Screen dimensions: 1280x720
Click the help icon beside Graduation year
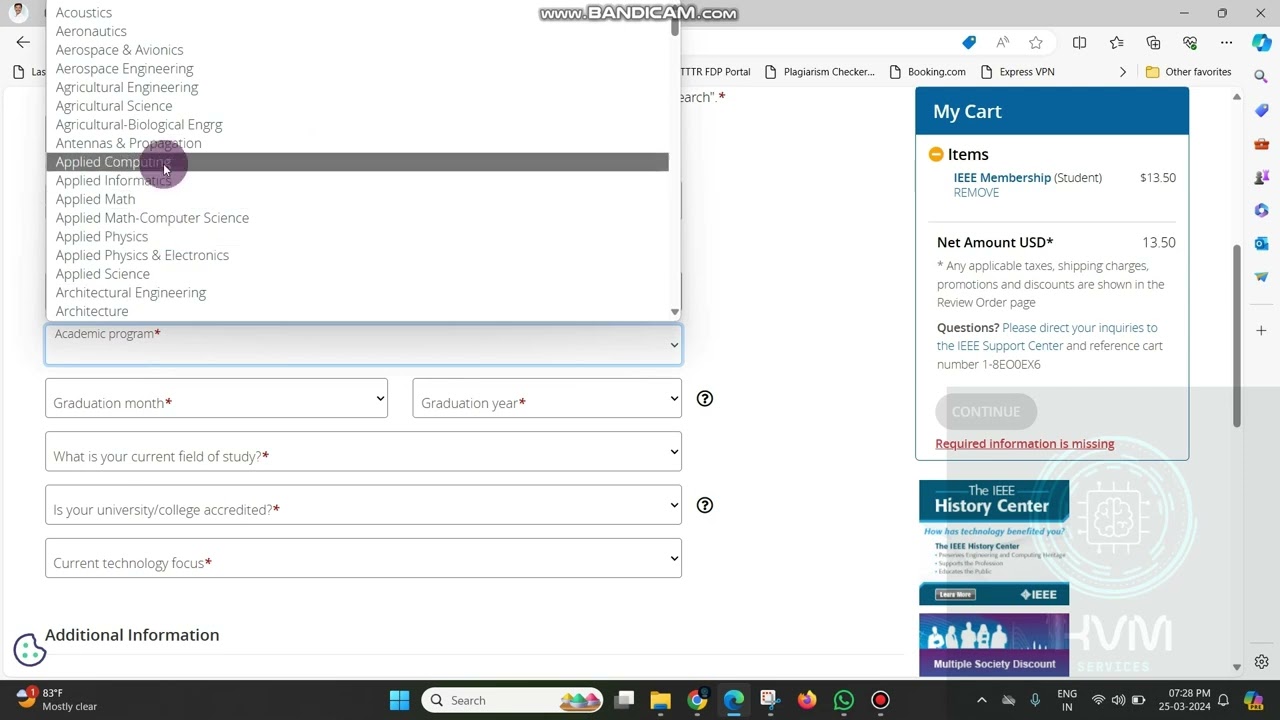pos(705,399)
